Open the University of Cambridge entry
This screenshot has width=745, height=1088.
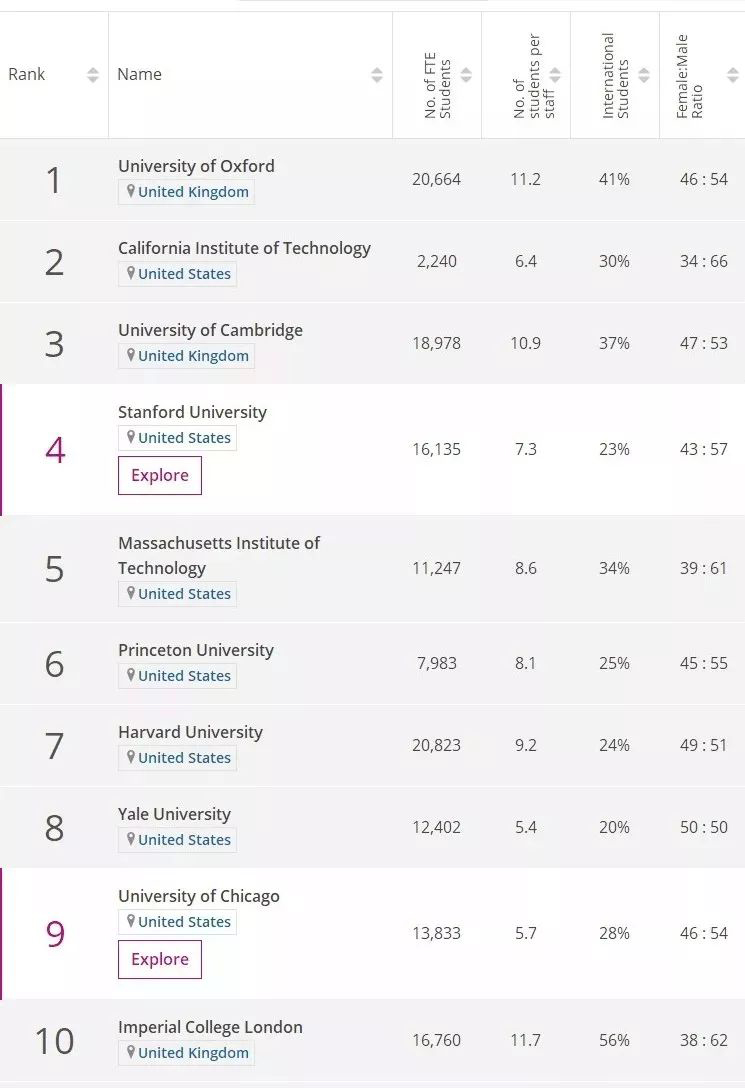[x=209, y=330]
